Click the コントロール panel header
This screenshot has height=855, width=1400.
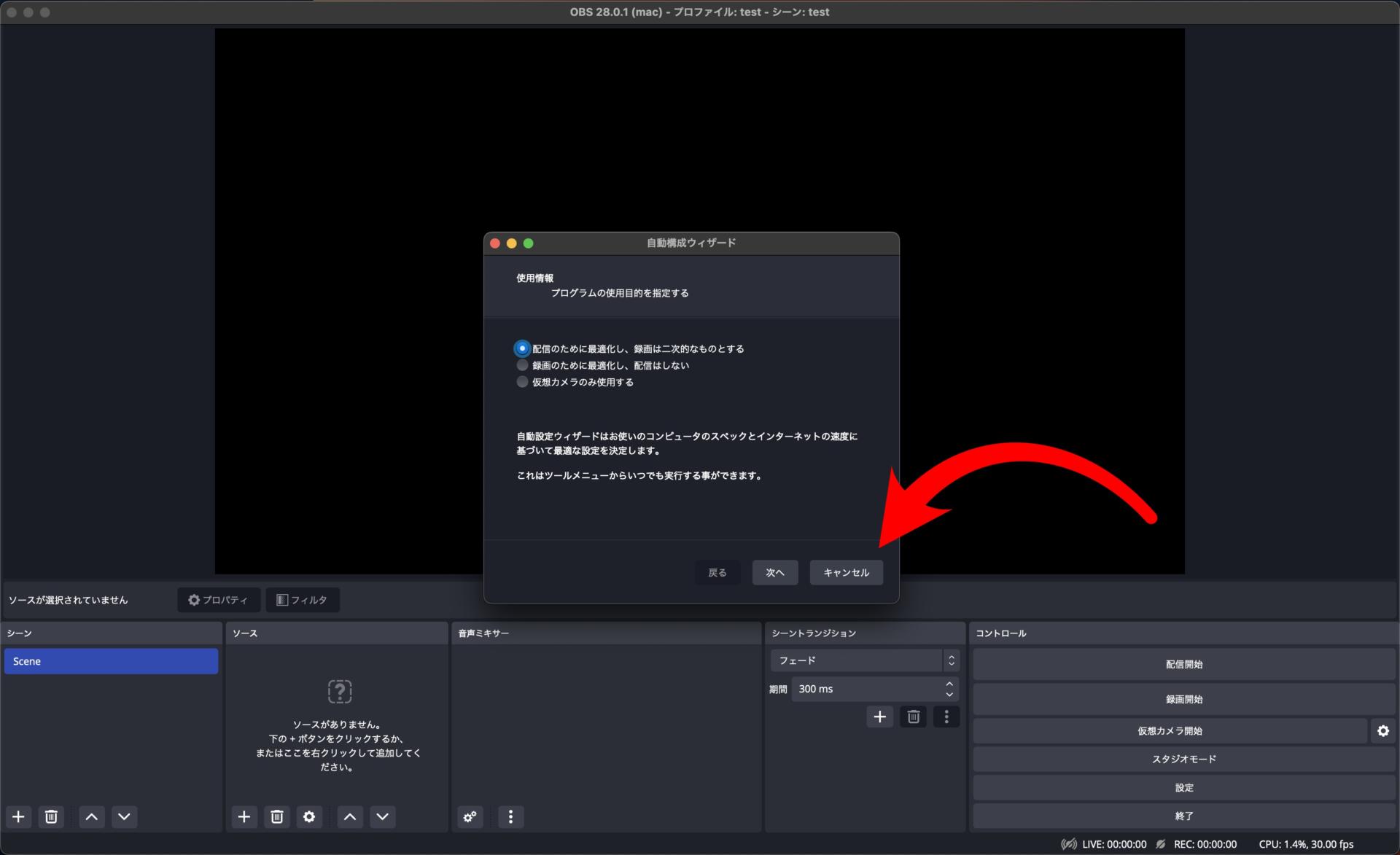pyautogui.click(x=1184, y=633)
